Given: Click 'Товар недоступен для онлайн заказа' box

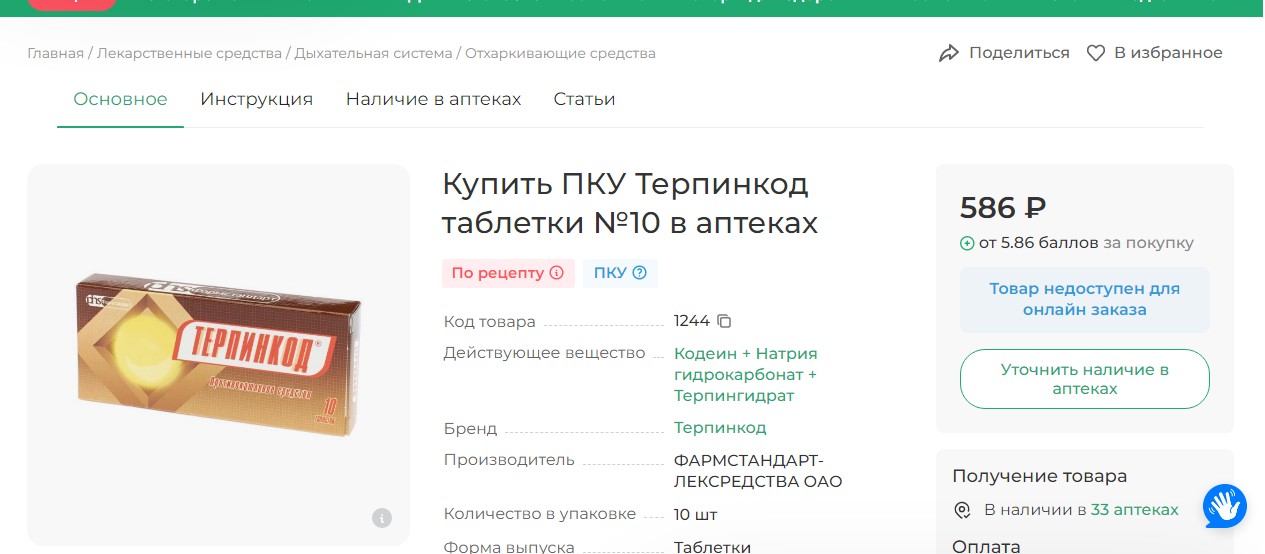Looking at the screenshot, I should [x=1084, y=299].
